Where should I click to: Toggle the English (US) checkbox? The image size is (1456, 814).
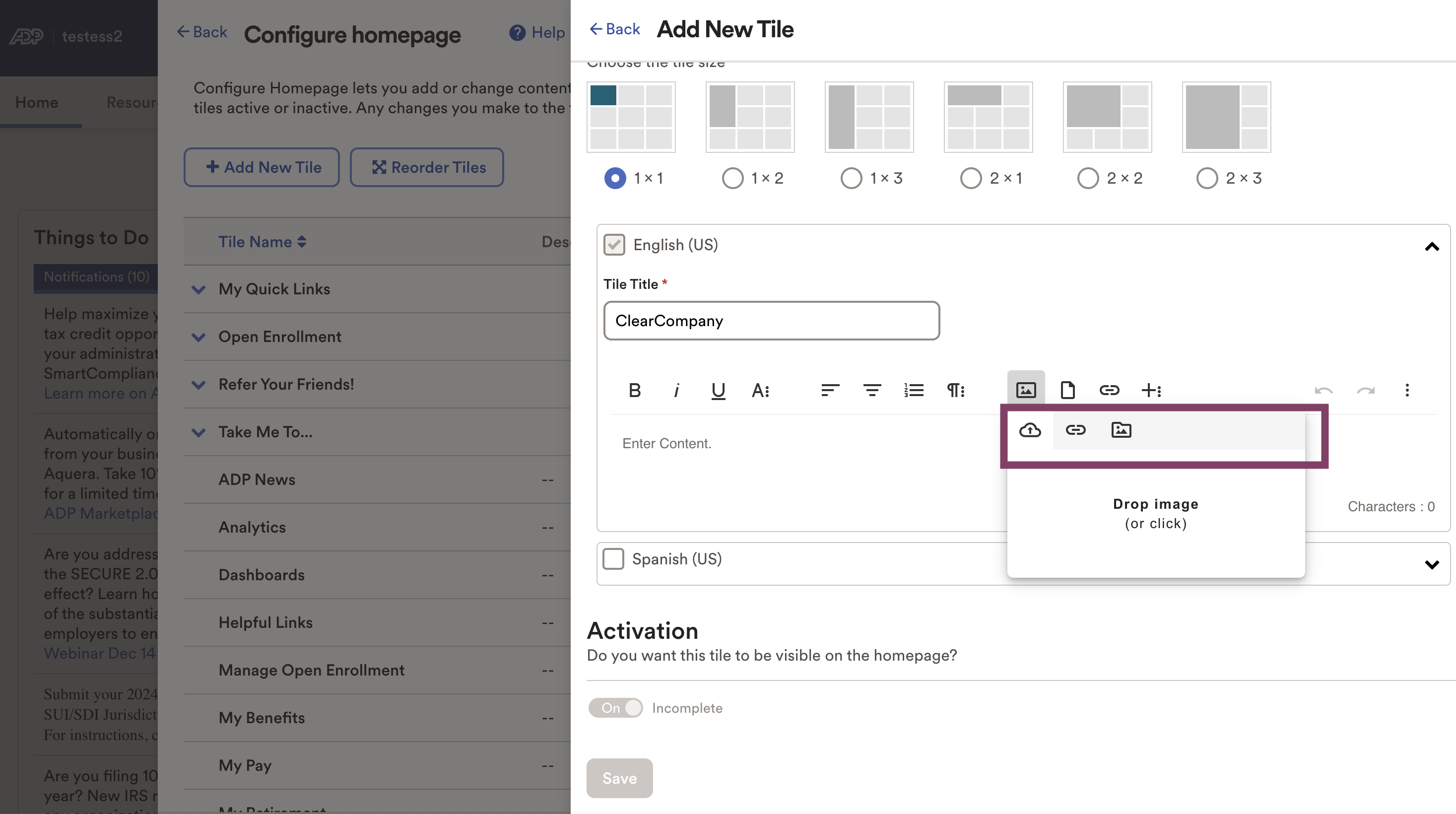tap(614, 245)
